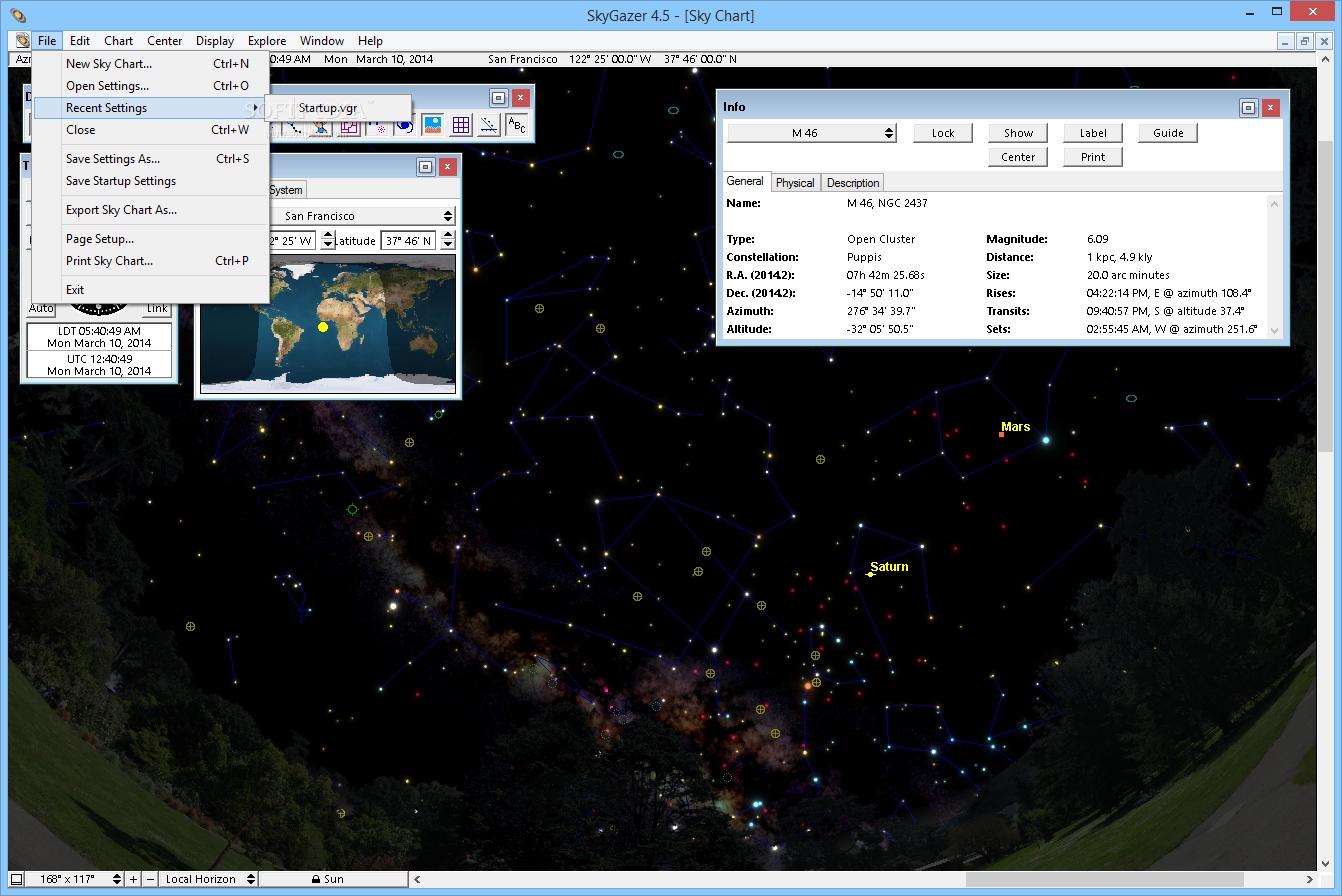Screen dimensions: 1342x896
Task: Click the Label button in Info panel
Action: click(1093, 133)
